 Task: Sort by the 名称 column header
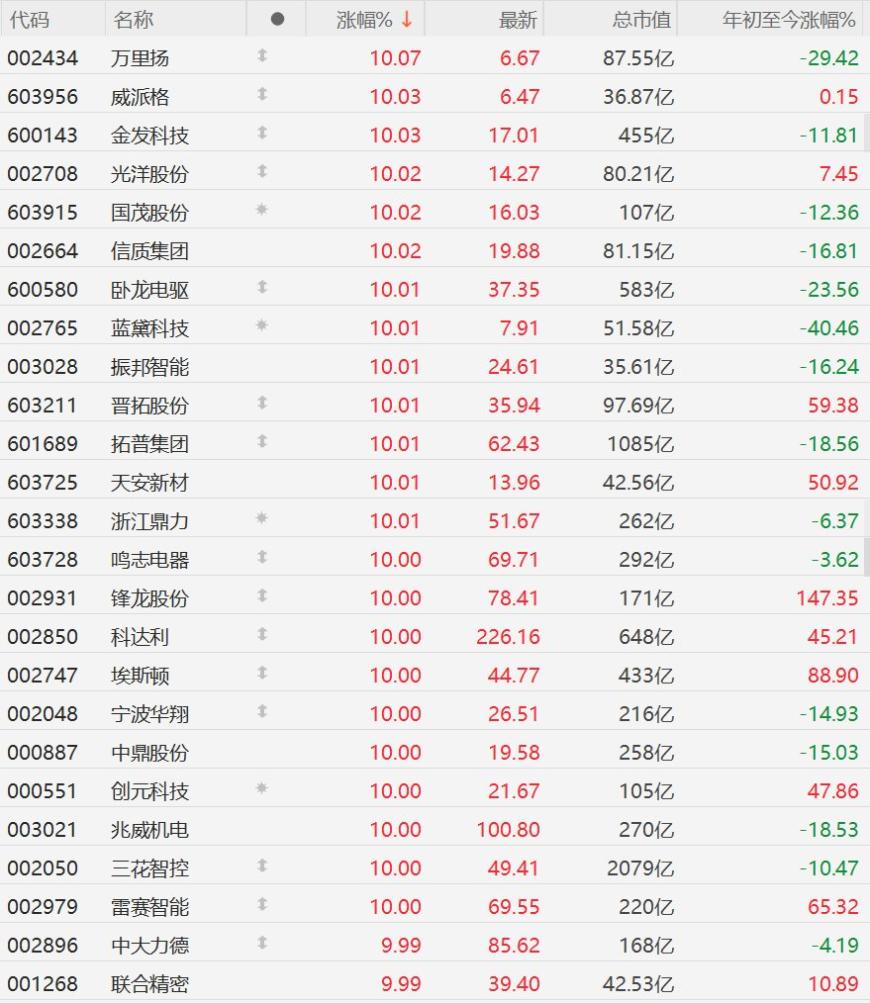coord(133,20)
